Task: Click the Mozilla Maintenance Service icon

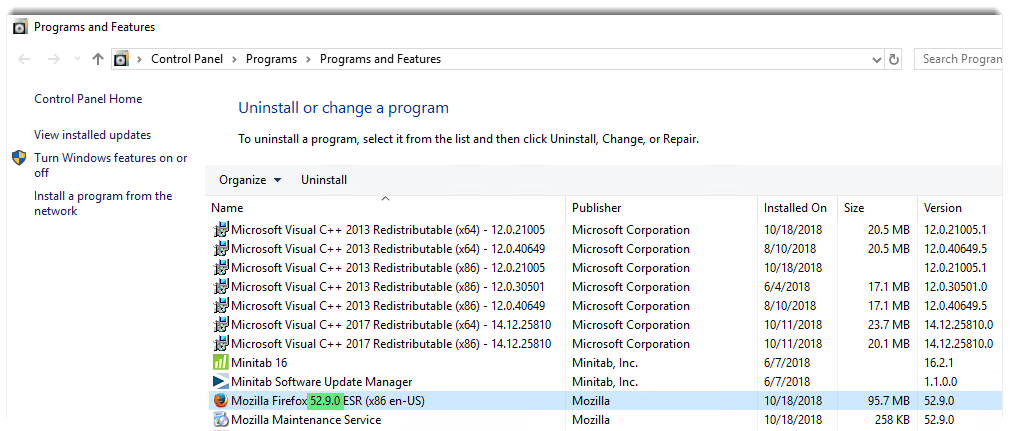Action: coord(221,419)
